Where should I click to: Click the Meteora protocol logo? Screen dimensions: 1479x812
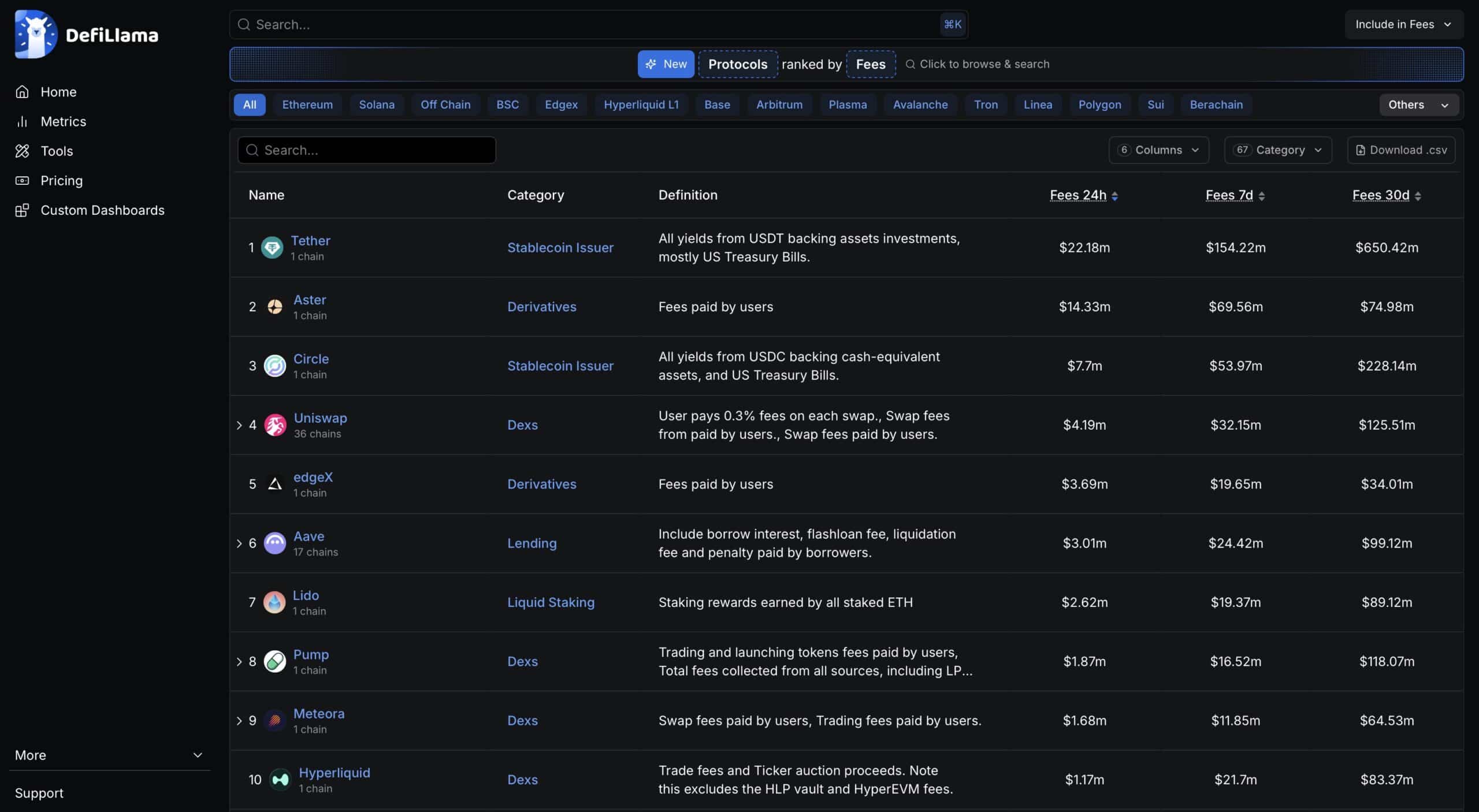[275, 721]
